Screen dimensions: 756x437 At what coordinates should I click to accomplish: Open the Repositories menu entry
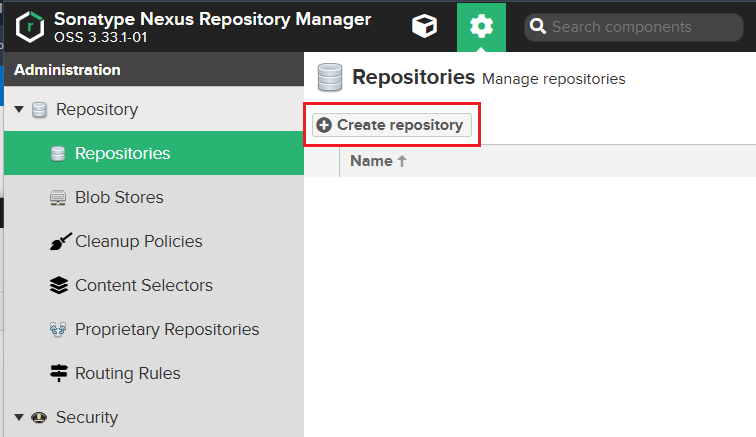(154, 153)
